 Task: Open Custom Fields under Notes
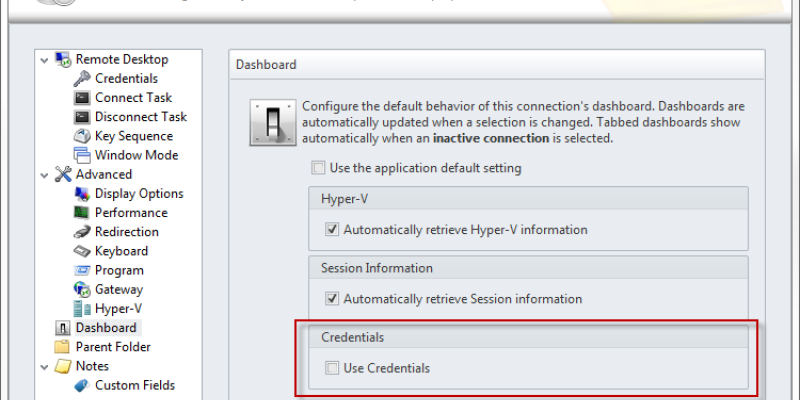(134, 385)
